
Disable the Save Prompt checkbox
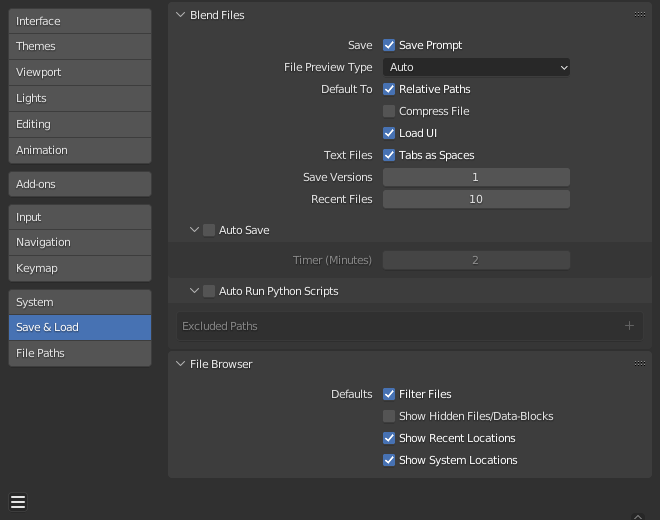389,45
